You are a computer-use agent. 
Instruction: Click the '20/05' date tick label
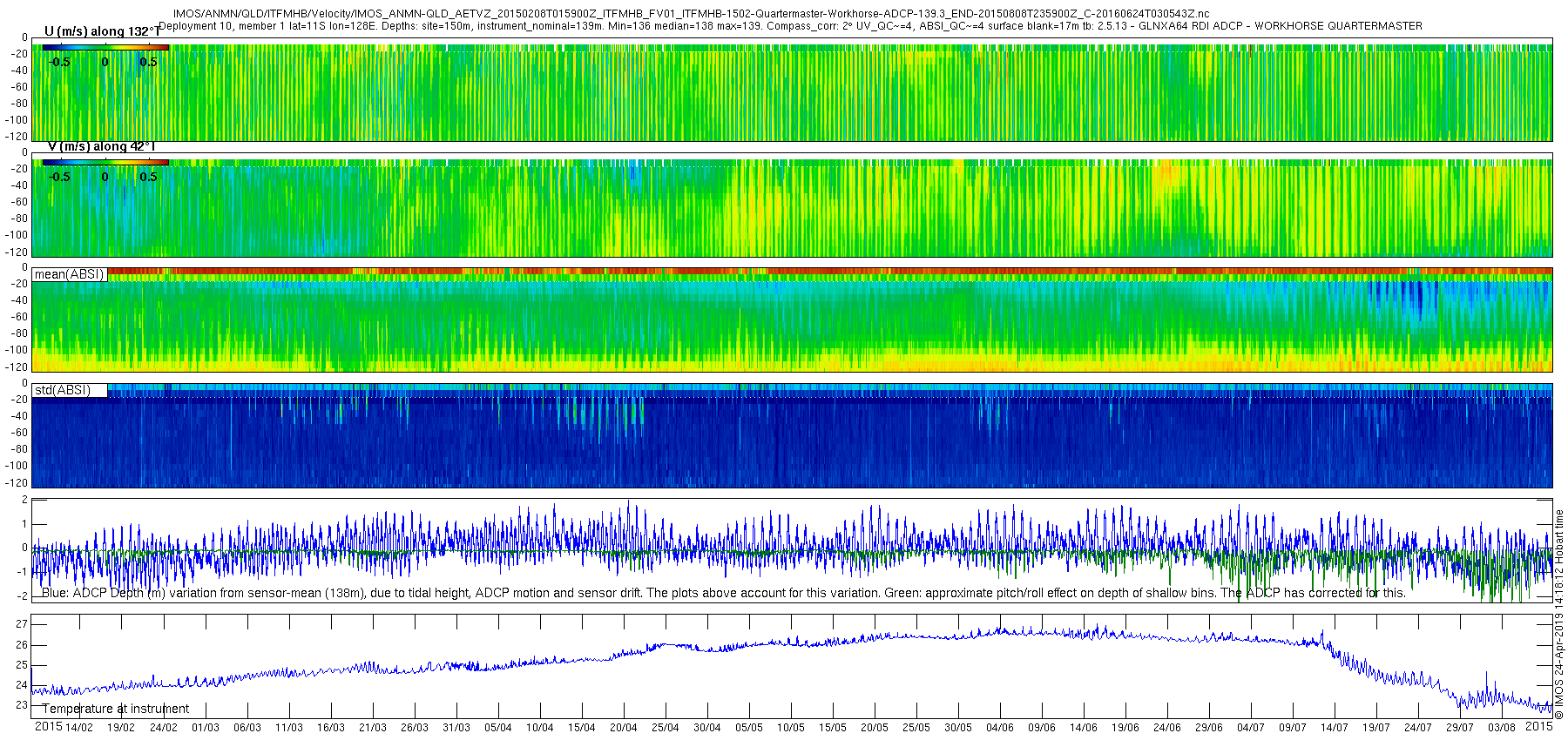(x=875, y=728)
